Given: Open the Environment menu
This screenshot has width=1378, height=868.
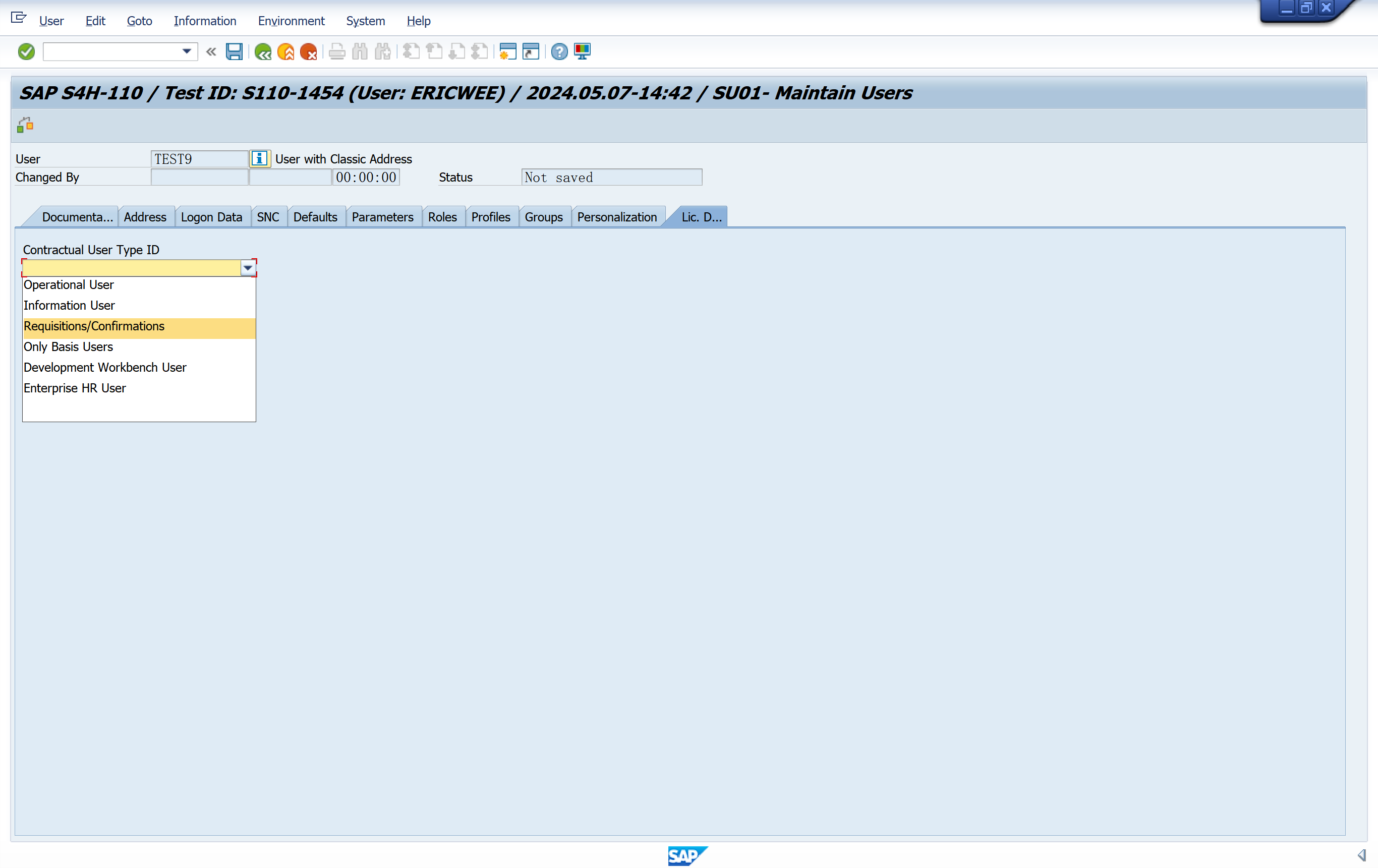Looking at the screenshot, I should [x=291, y=21].
